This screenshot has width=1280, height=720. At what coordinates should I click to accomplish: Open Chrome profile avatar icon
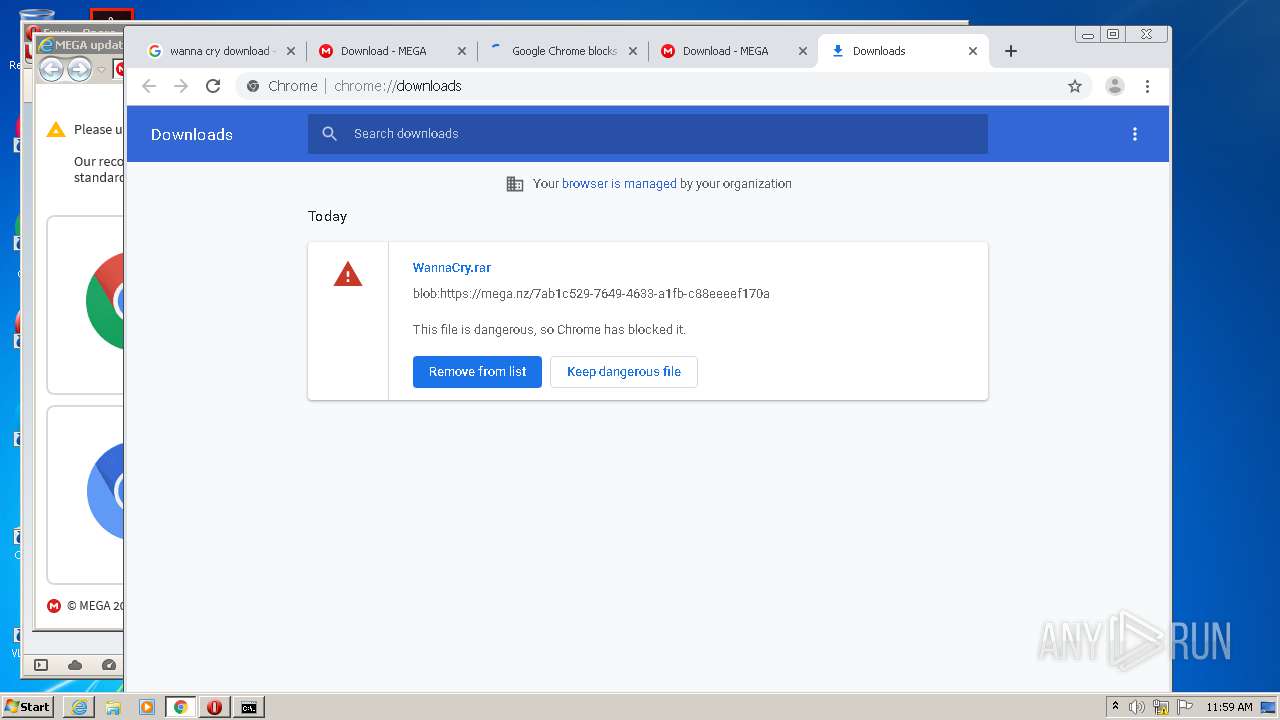1114,86
